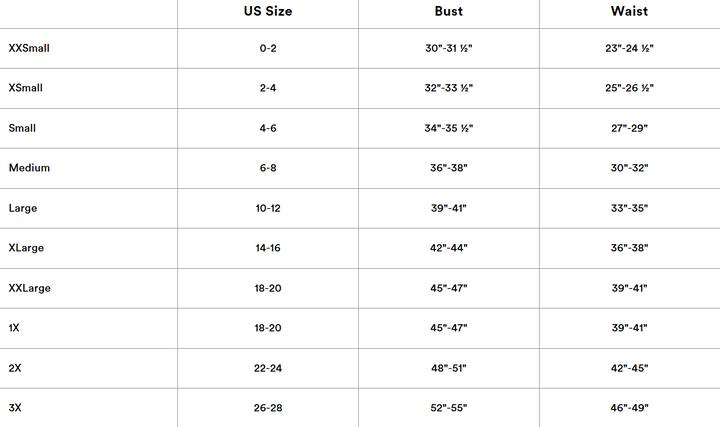Select the 3X row label
The height and width of the screenshot is (427, 720).
pyautogui.click(x=15, y=408)
